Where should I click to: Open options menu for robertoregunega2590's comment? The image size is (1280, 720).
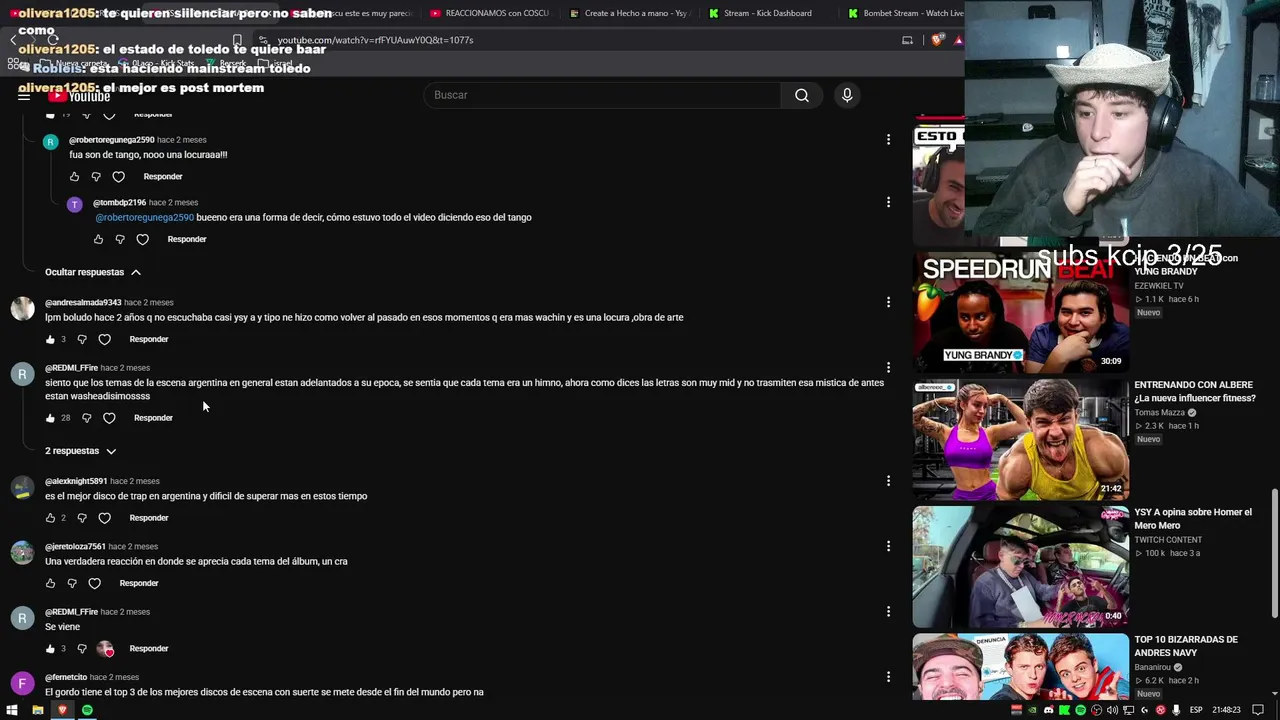[x=888, y=140]
